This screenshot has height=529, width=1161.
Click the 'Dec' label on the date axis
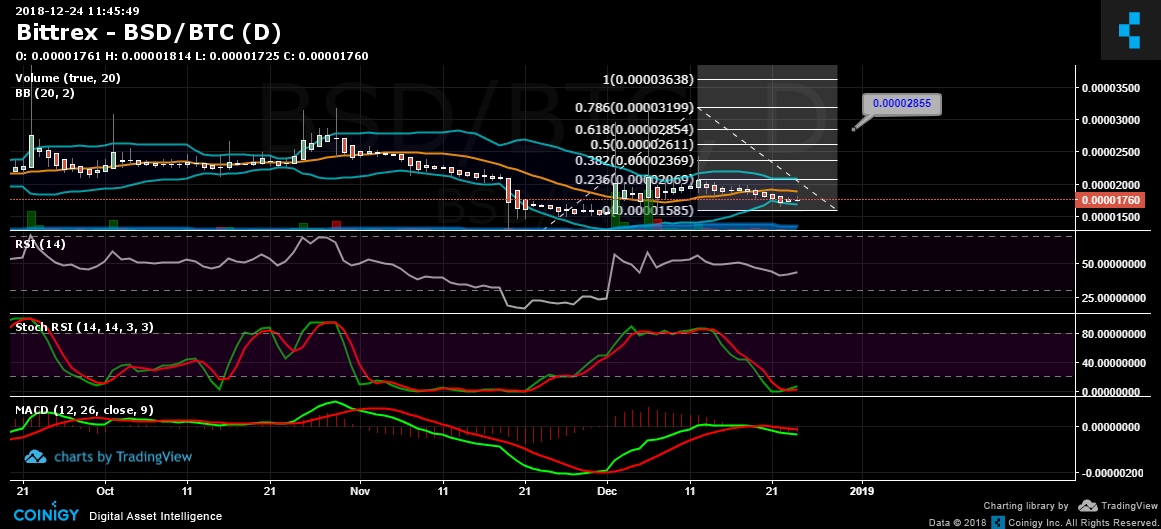pos(607,492)
